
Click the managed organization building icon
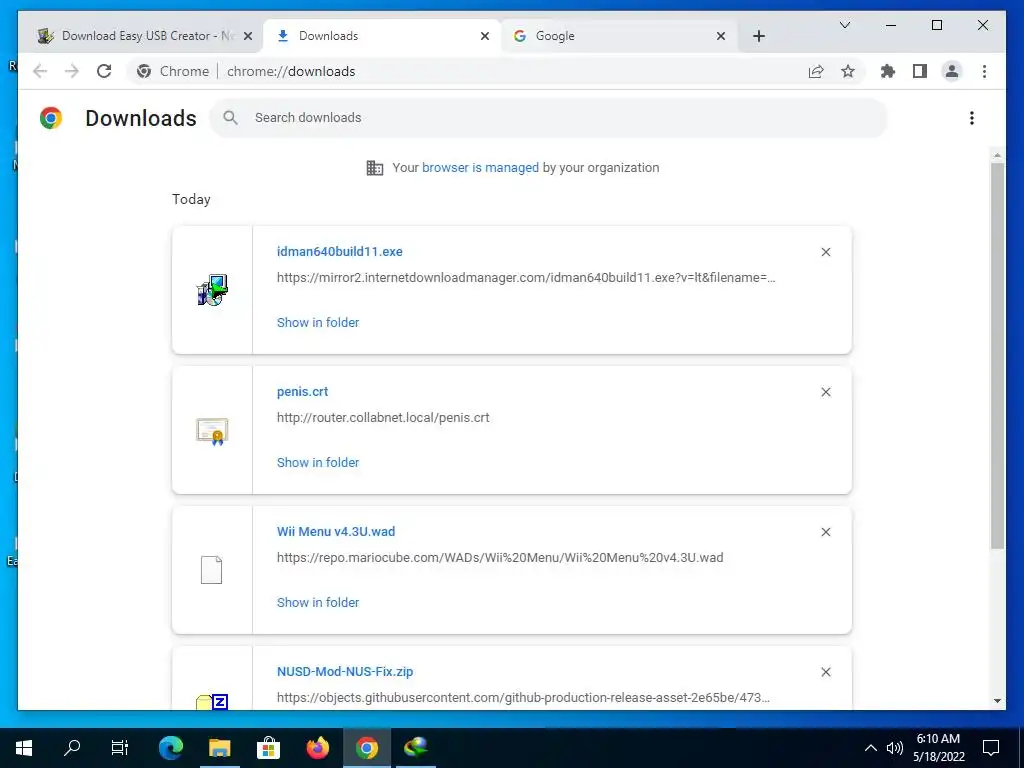(375, 168)
